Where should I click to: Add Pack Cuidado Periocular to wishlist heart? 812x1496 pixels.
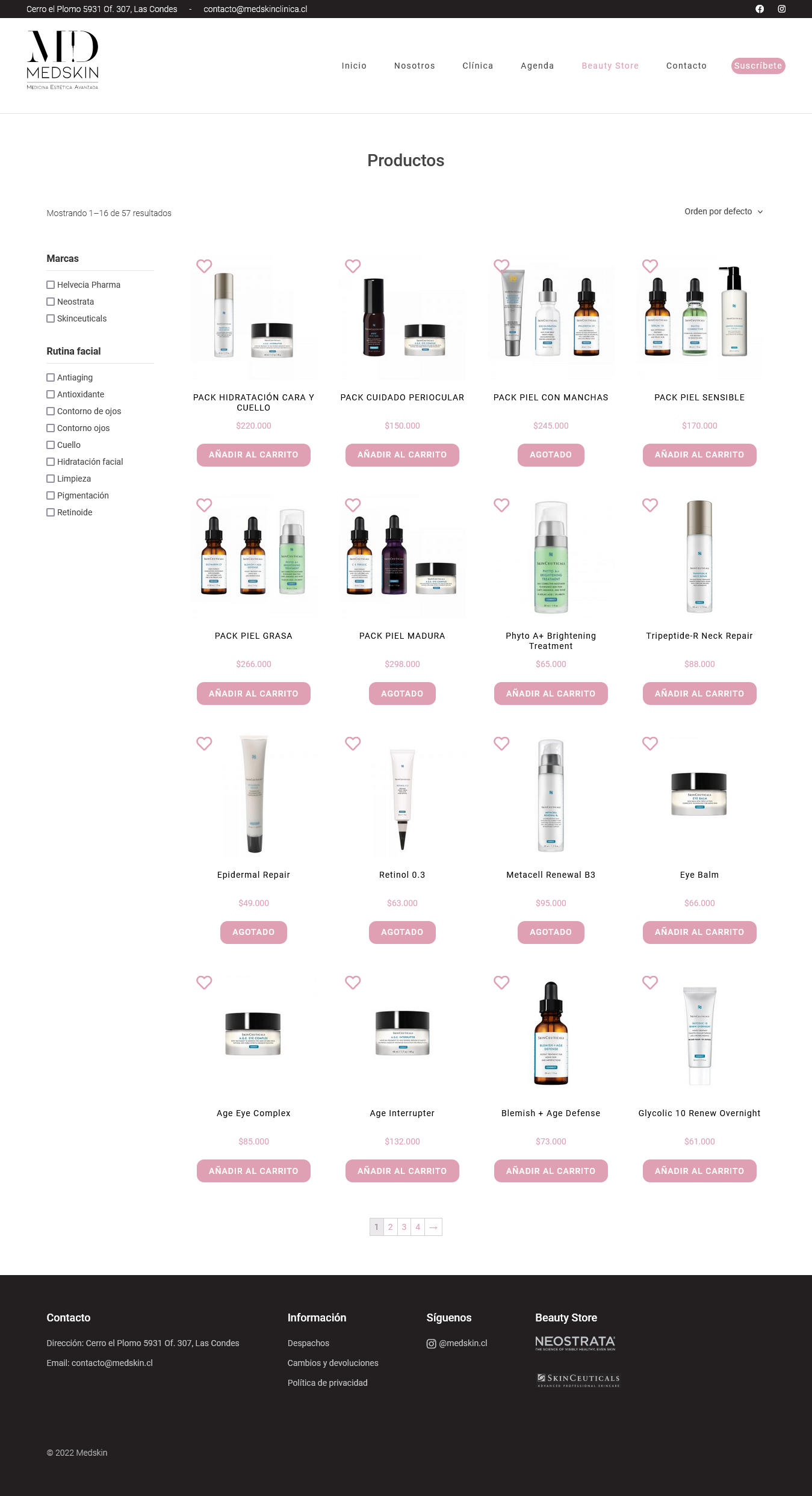353,266
